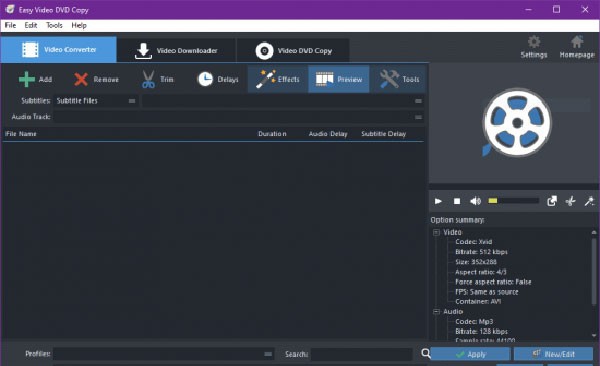Open the Subtitle Files dropdown
Screen dimensions: 600x366
96,101
